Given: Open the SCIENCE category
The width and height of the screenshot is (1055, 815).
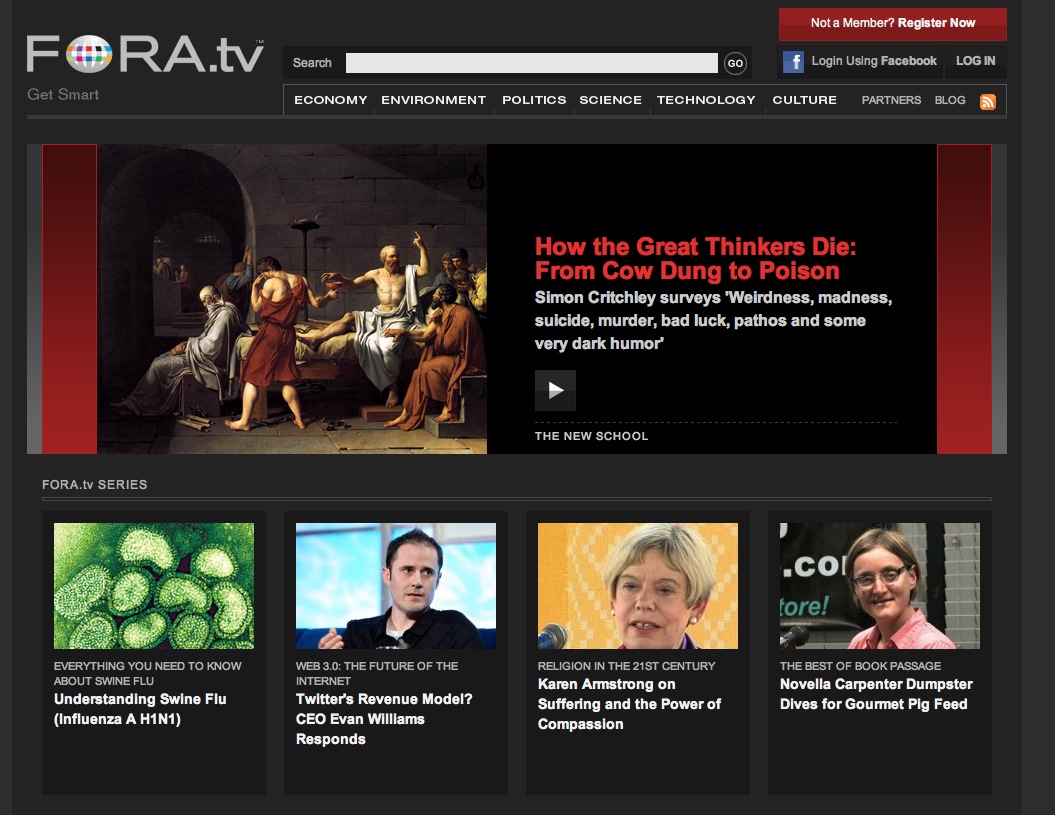Looking at the screenshot, I should [610, 100].
